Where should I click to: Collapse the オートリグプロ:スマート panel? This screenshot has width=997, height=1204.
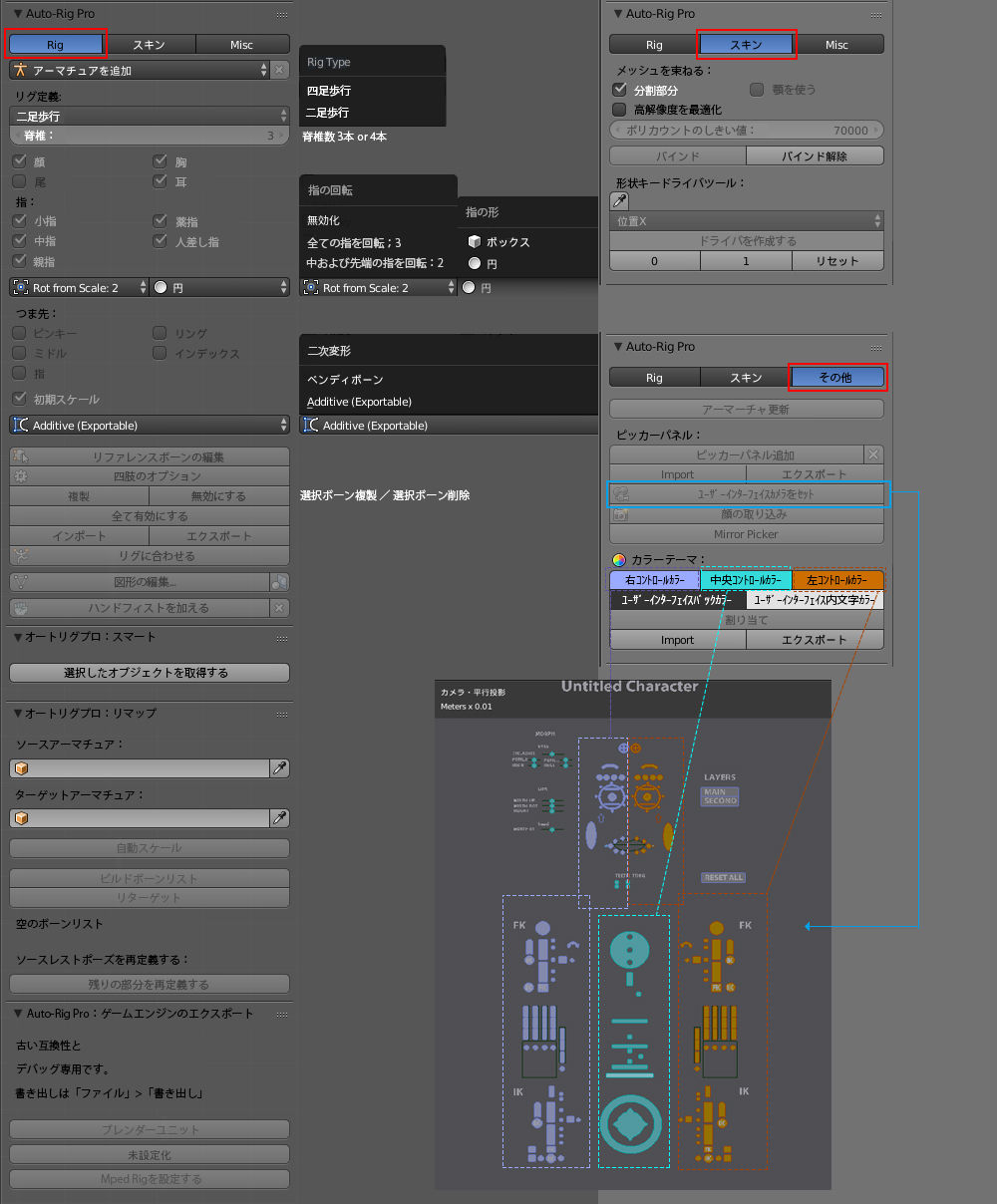(x=19, y=637)
